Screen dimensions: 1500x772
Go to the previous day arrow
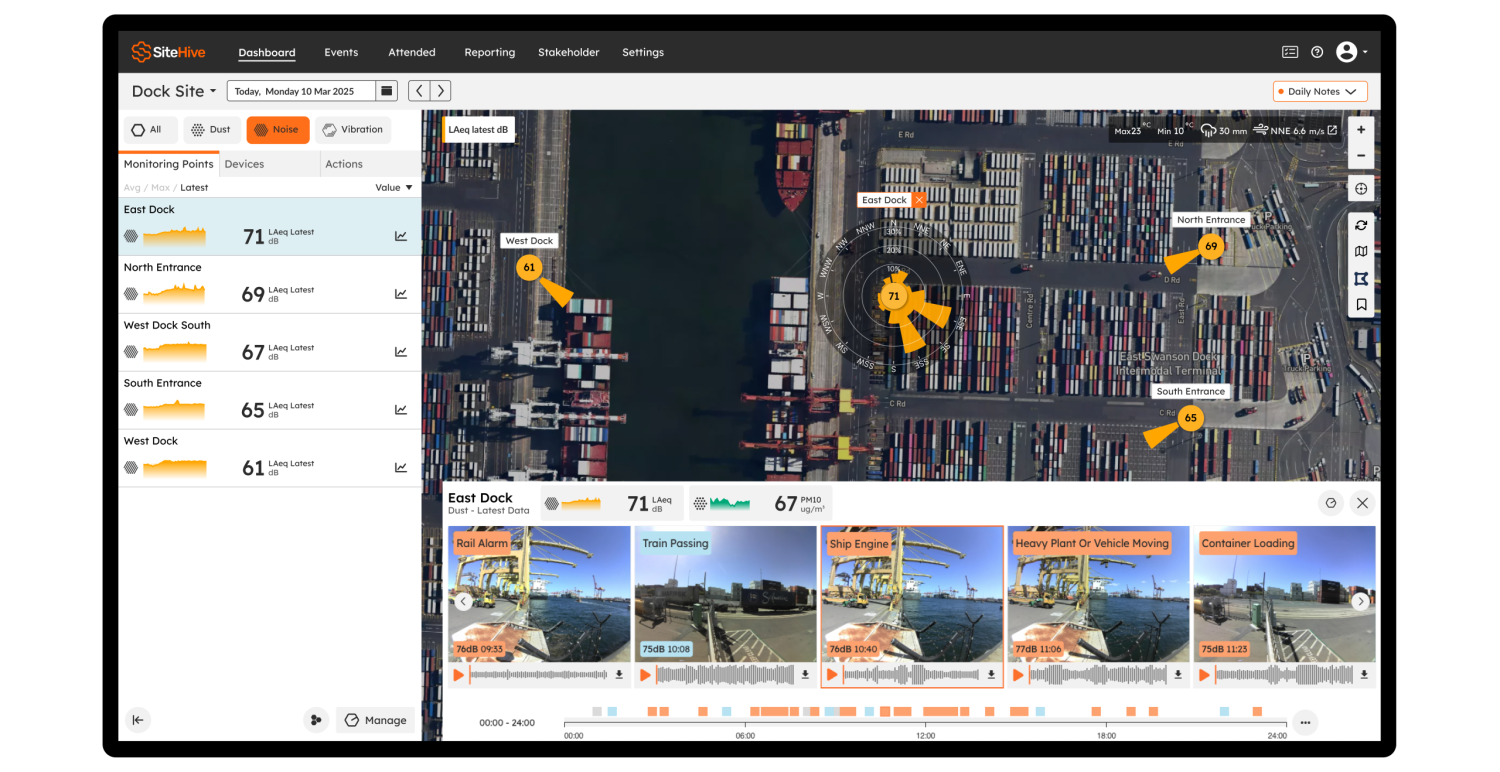coord(419,91)
